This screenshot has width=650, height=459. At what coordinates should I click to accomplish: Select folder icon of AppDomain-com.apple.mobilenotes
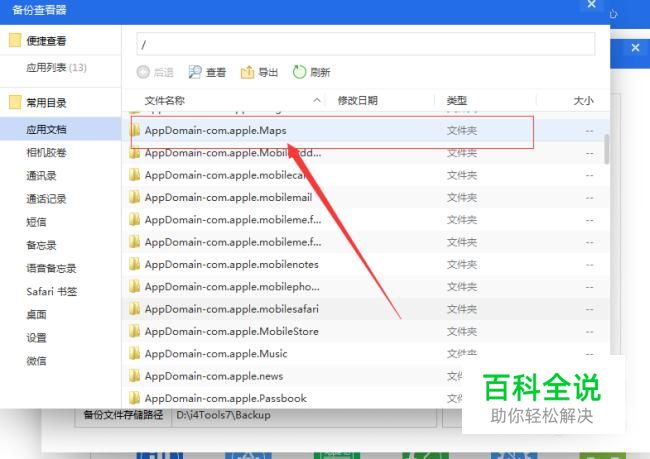point(134,264)
